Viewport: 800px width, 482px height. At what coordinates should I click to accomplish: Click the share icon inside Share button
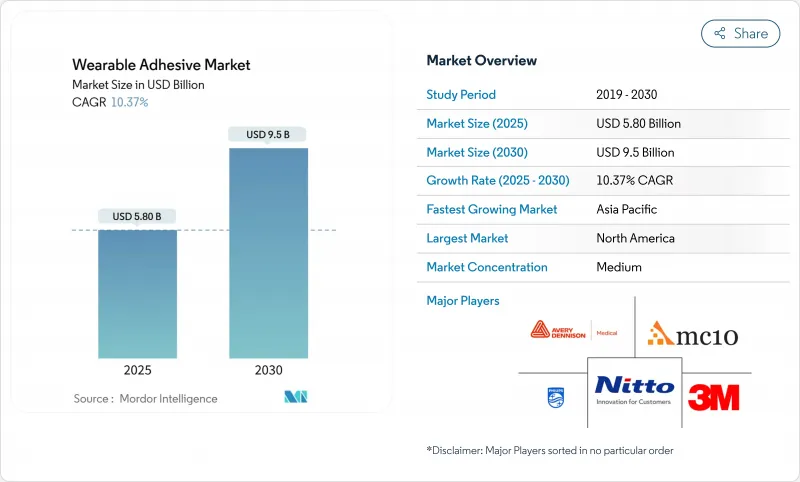[x=719, y=33]
